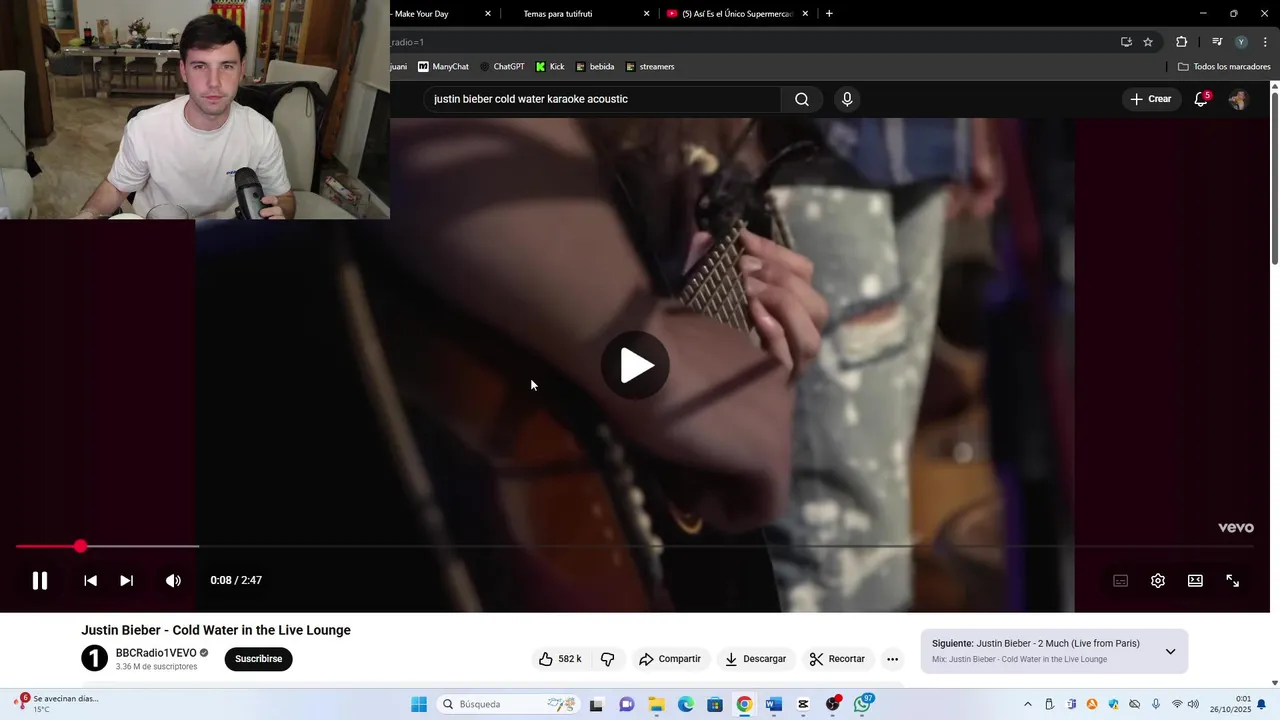Screen dimensions: 1280x720
Task: Open the bebida bookmarks folder
Action: 595,67
